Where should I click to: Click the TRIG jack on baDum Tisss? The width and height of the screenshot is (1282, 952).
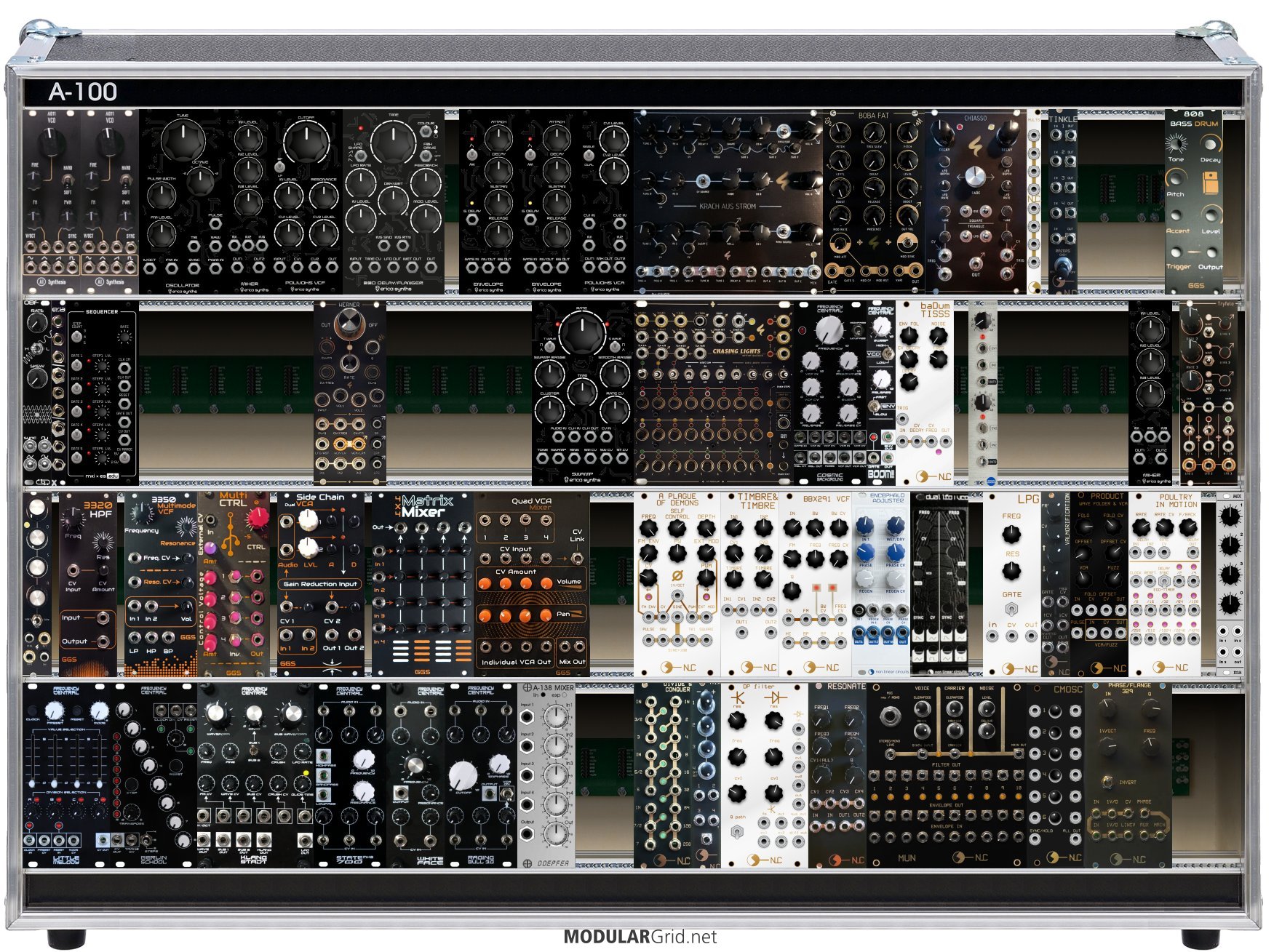(x=903, y=420)
